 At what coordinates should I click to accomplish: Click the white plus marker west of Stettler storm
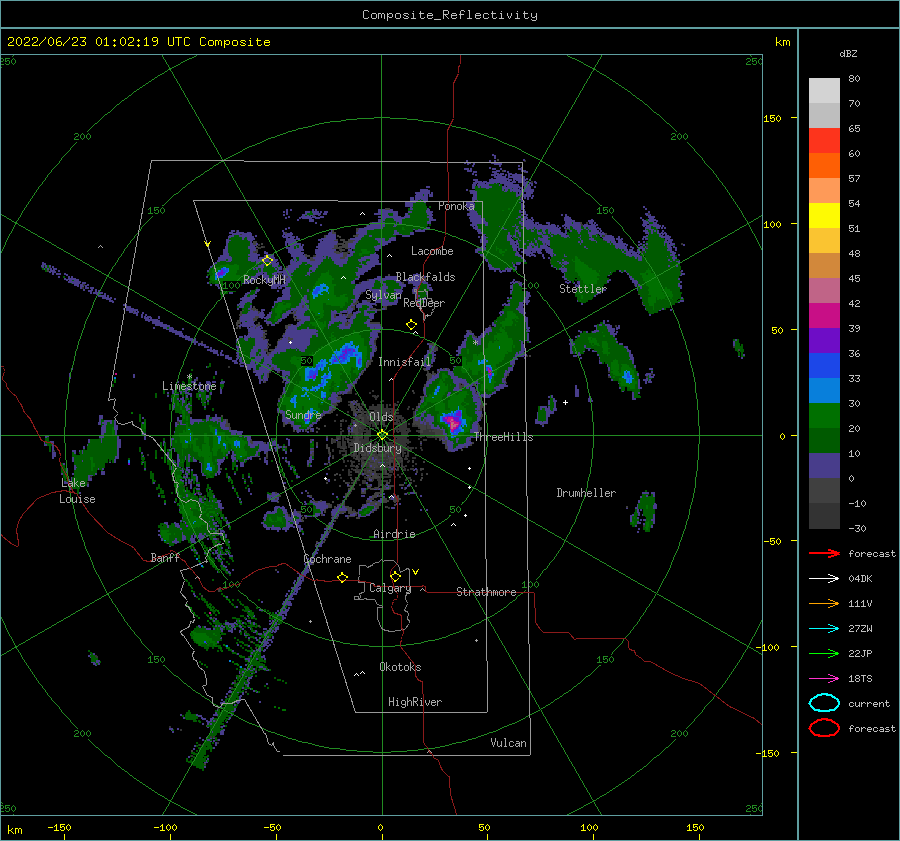pyautogui.click(x=565, y=402)
